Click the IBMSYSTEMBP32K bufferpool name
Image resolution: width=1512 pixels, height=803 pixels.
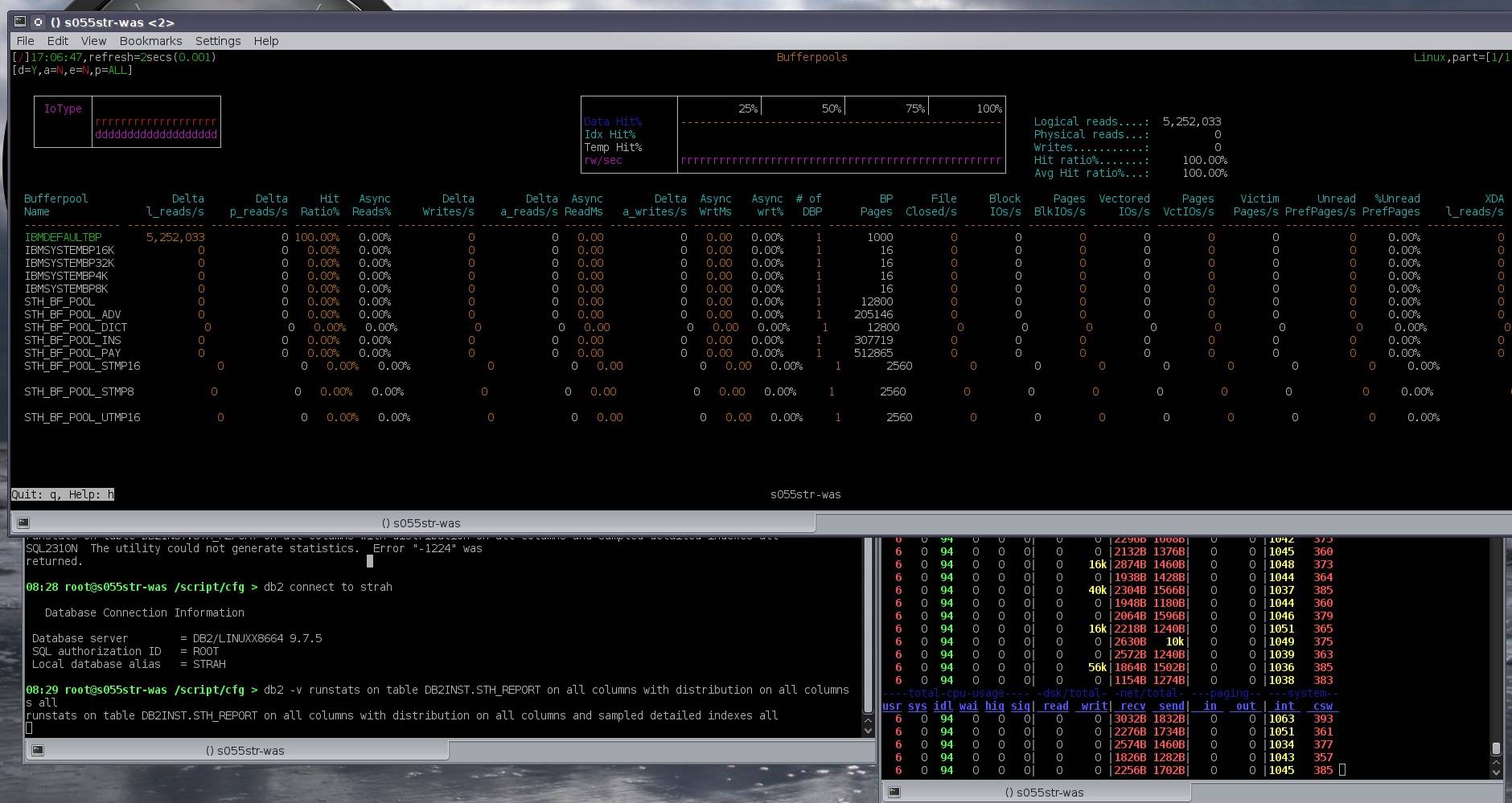[x=69, y=263]
